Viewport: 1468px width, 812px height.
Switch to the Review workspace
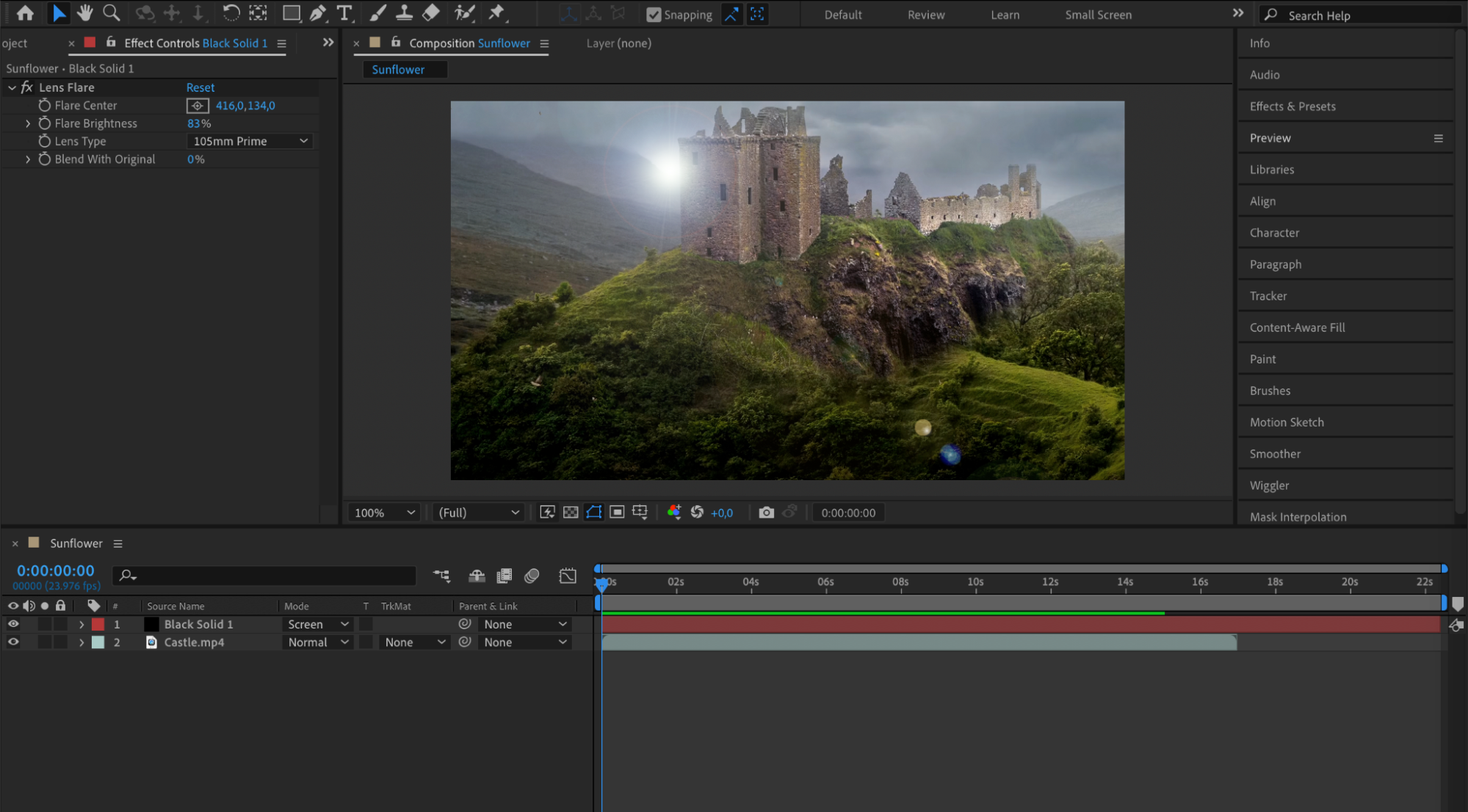[925, 15]
